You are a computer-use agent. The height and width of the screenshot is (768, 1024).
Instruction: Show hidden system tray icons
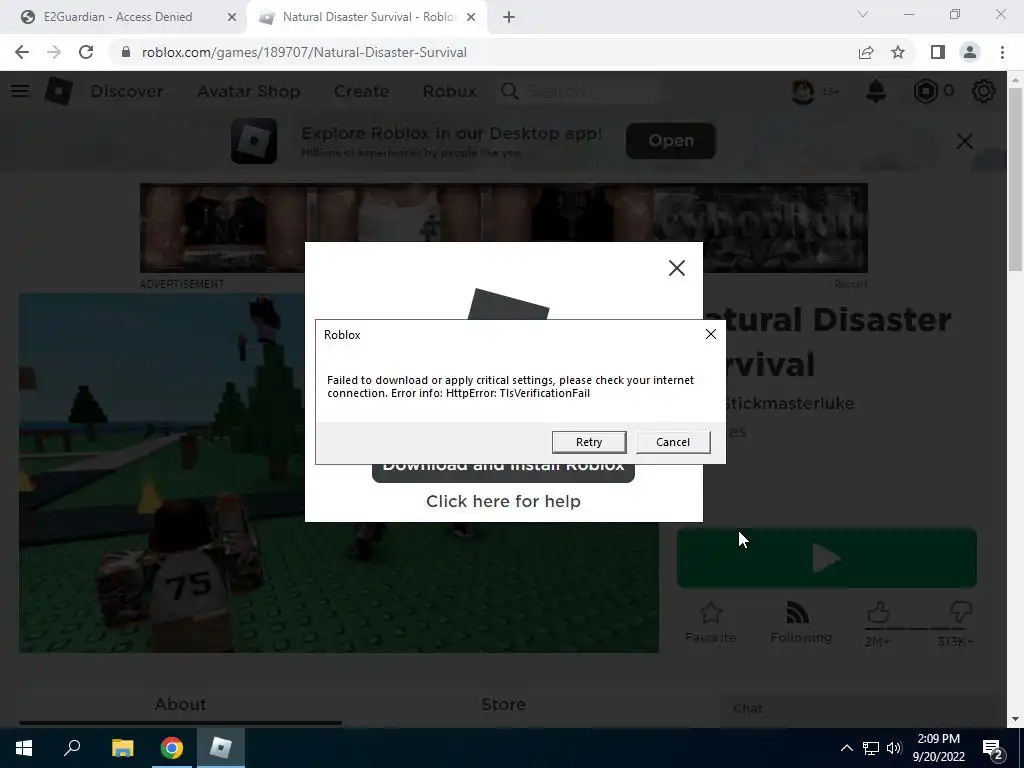(x=846, y=748)
